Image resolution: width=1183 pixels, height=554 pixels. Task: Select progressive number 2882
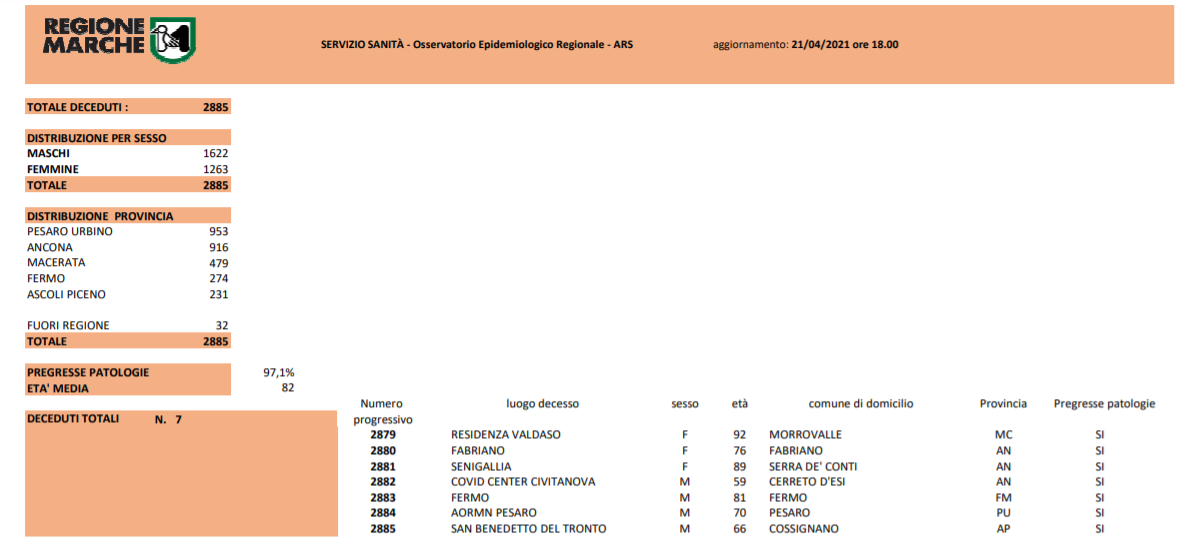click(383, 482)
